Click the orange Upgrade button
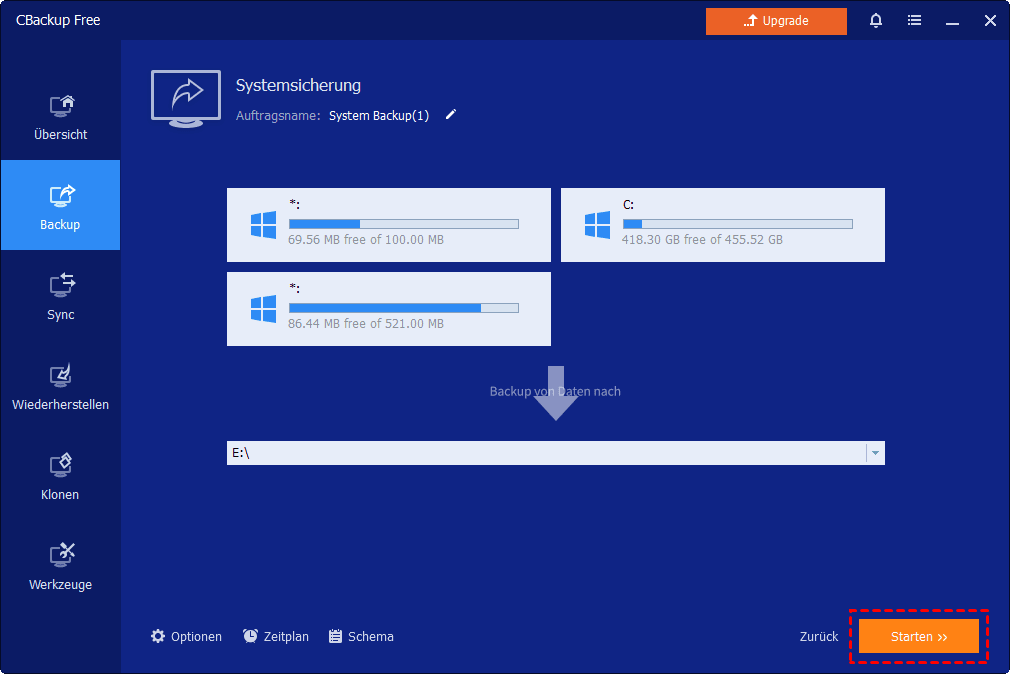Screen dimensions: 1010x674 776,21
